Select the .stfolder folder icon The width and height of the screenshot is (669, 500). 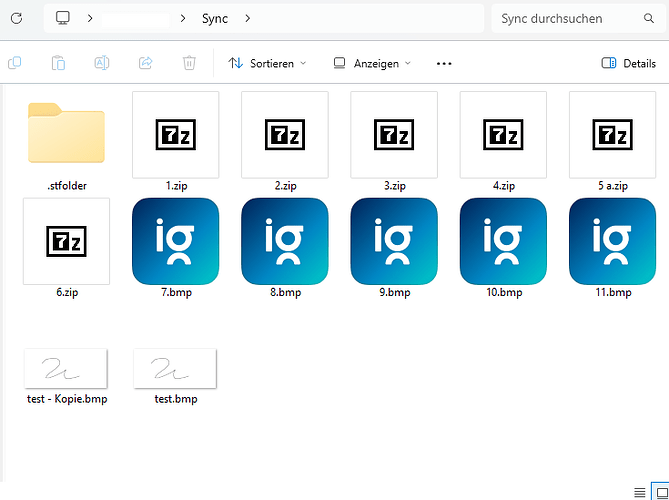tap(67, 133)
